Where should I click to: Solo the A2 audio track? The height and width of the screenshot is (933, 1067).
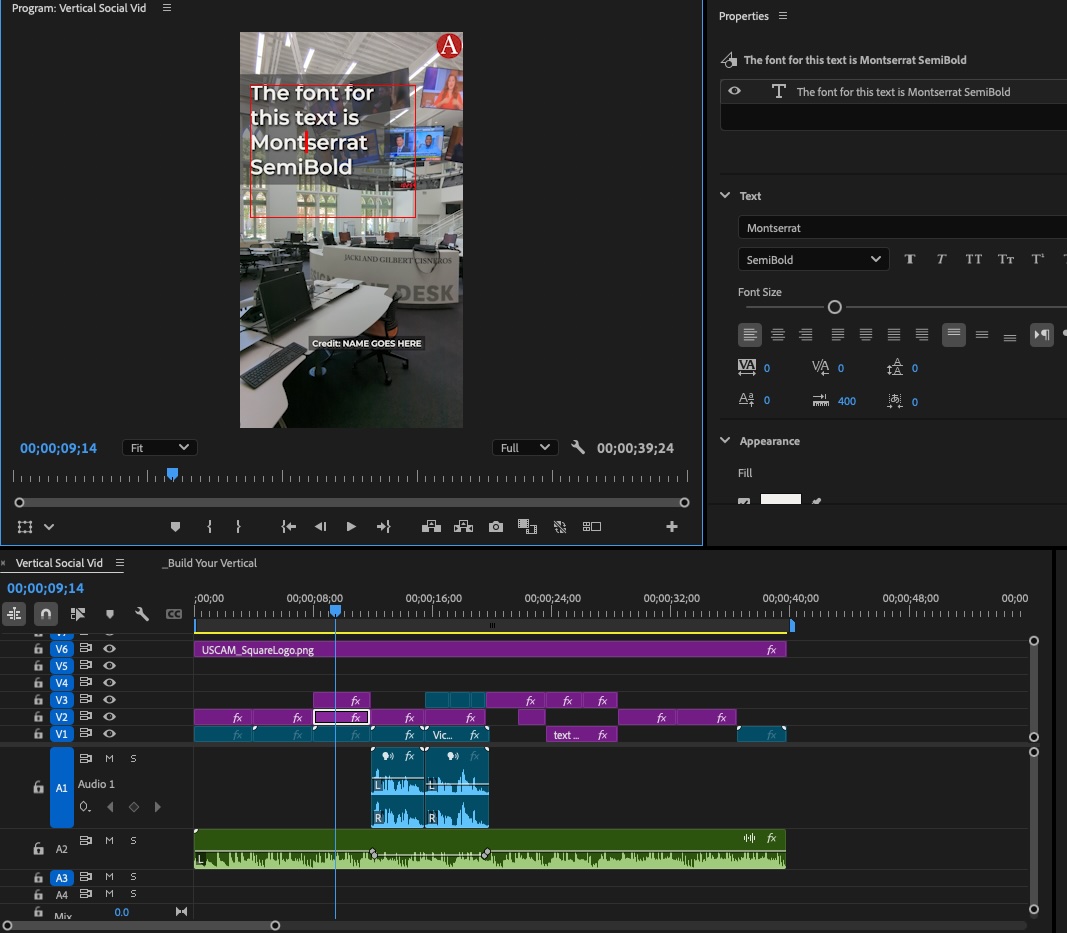pos(133,840)
